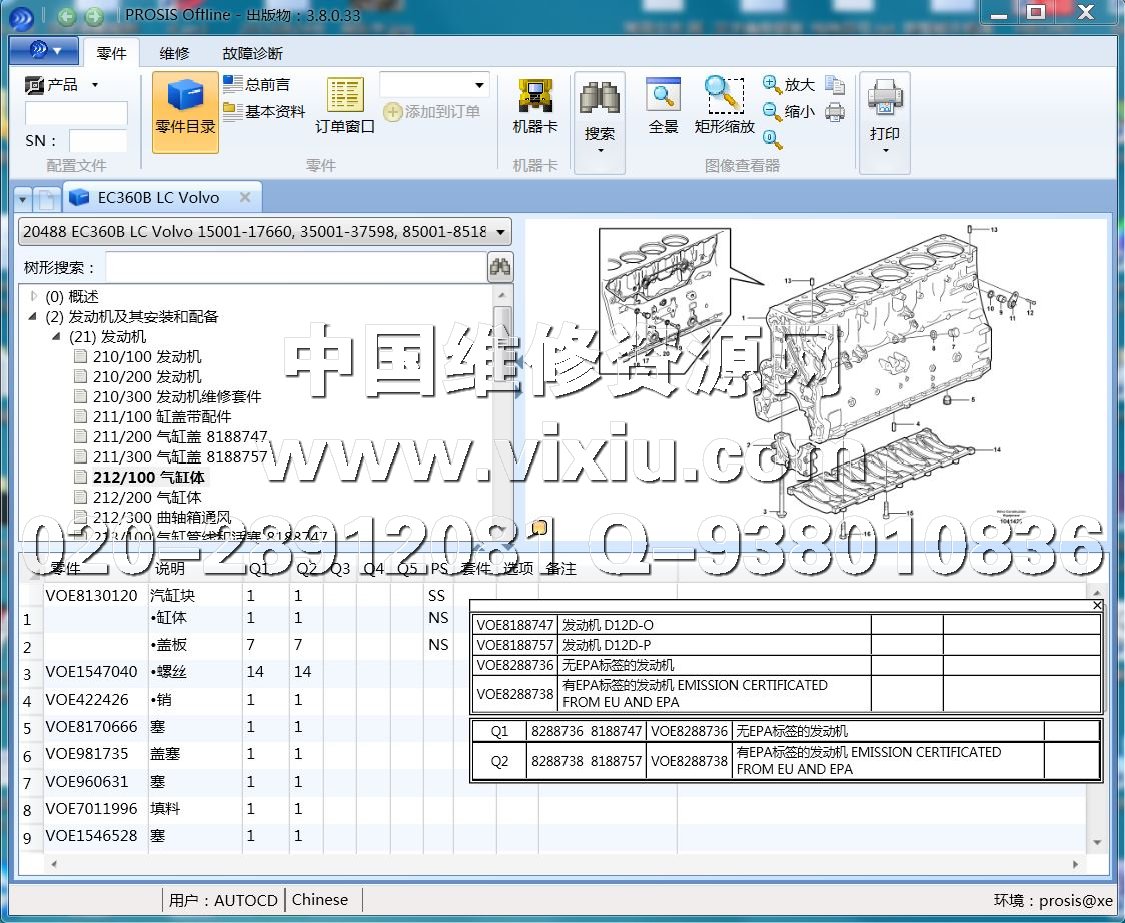The width and height of the screenshot is (1125, 923).
Task: Click the binoculars beside the tree search field
Action: [x=500, y=267]
